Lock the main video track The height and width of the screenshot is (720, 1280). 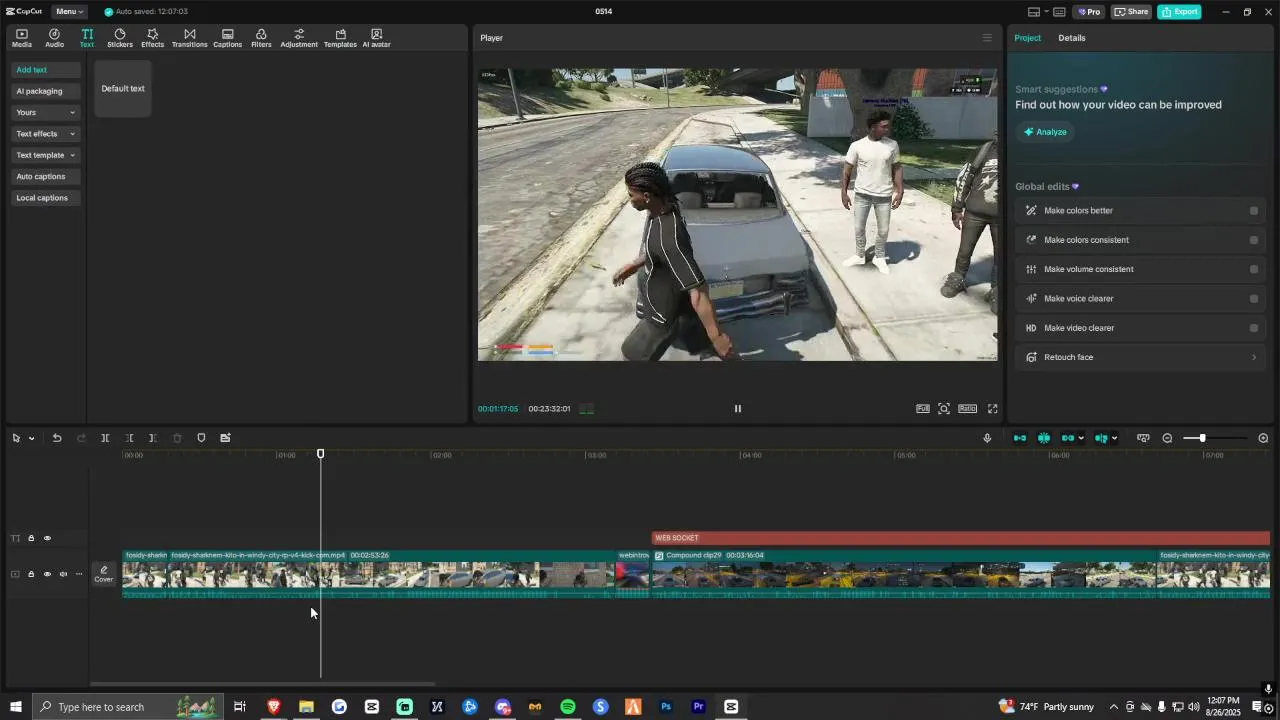coord(31,574)
